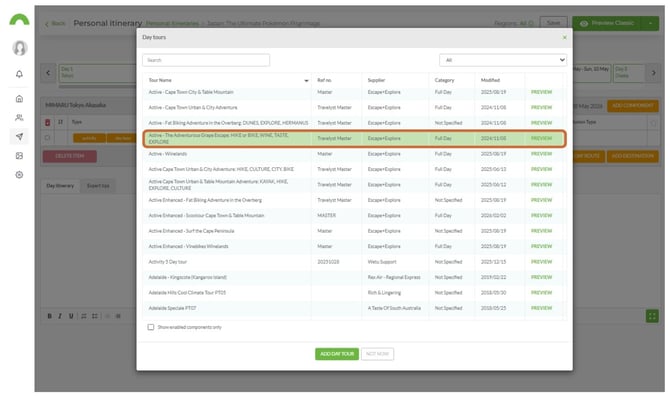Image resolution: width=670 pixels, height=398 pixels.
Task: Sort by the Ref no. column header
Action: (x=324, y=80)
